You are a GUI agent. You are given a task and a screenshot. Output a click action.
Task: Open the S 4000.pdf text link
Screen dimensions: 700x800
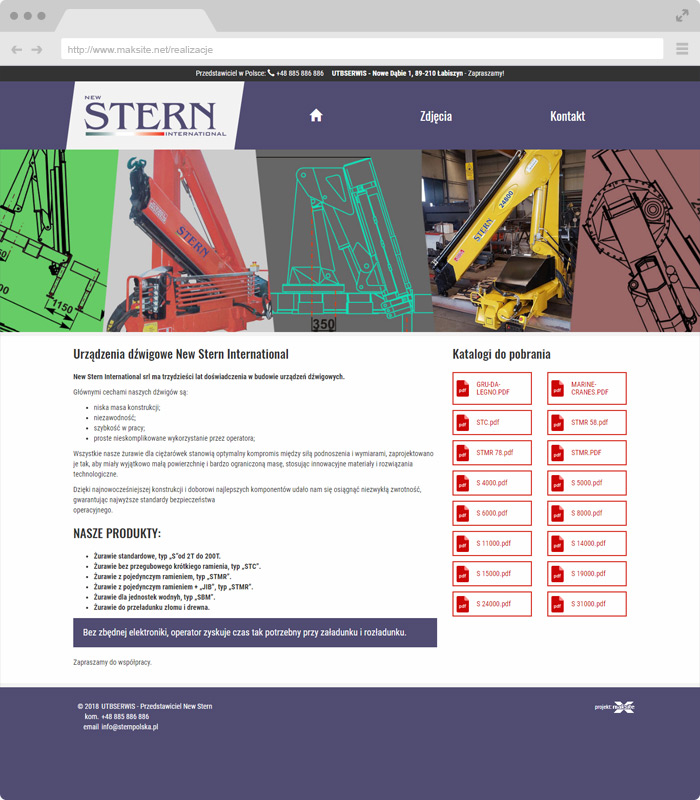[x=492, y=483]
